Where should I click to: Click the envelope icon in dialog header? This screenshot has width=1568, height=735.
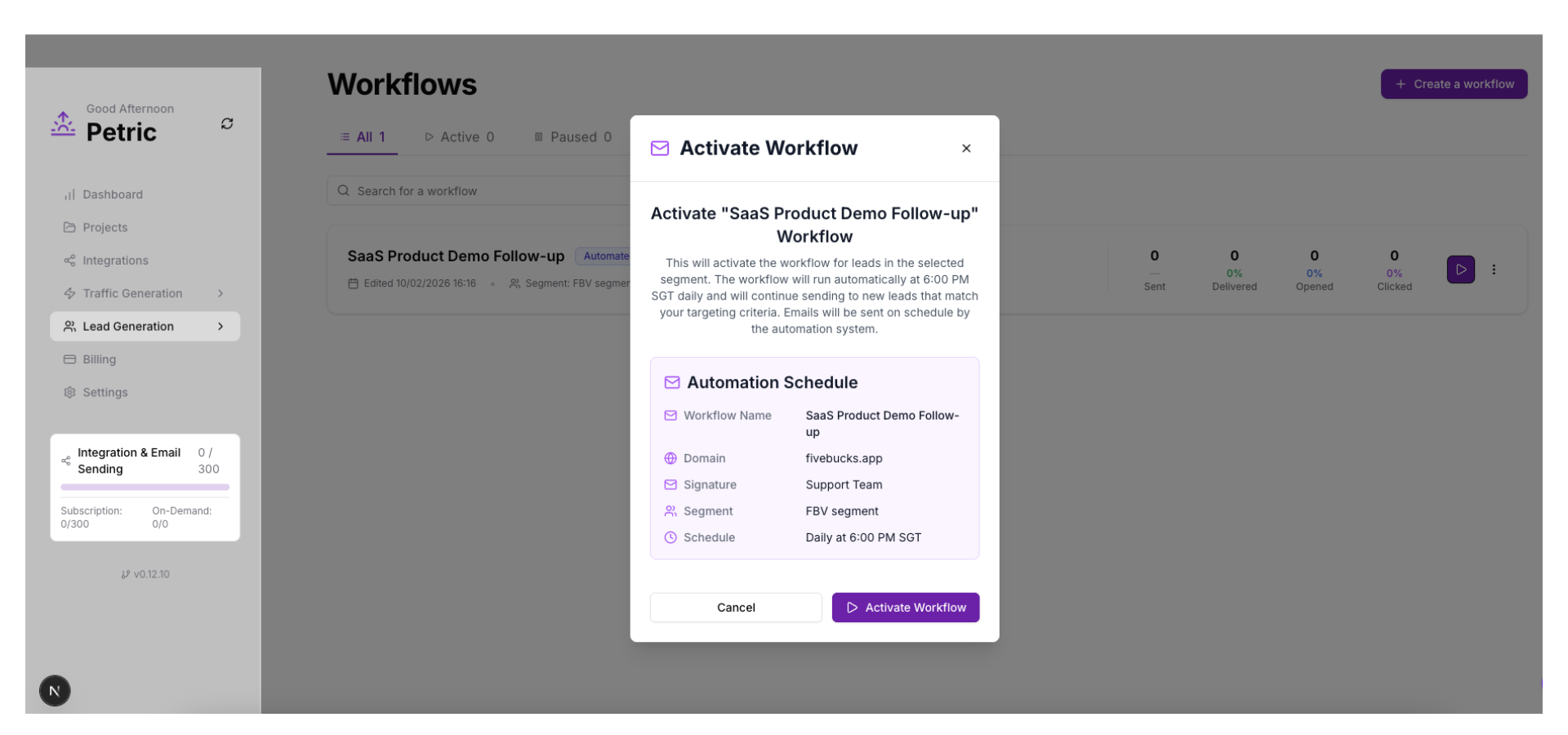(x=660, y=148)
